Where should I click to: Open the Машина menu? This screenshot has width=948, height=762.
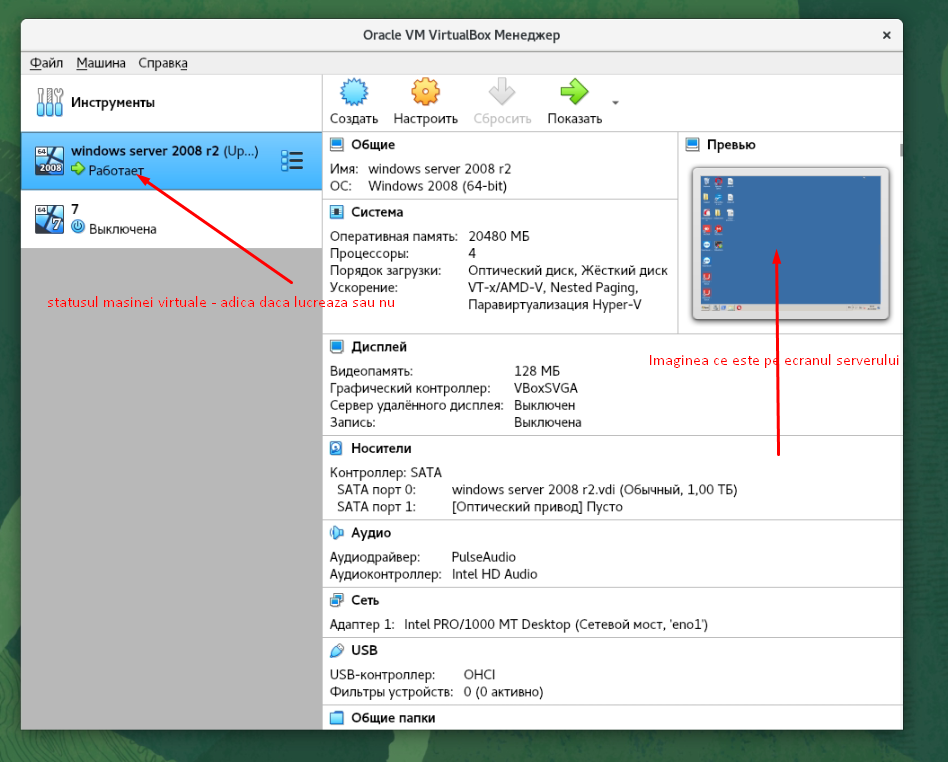101,63
